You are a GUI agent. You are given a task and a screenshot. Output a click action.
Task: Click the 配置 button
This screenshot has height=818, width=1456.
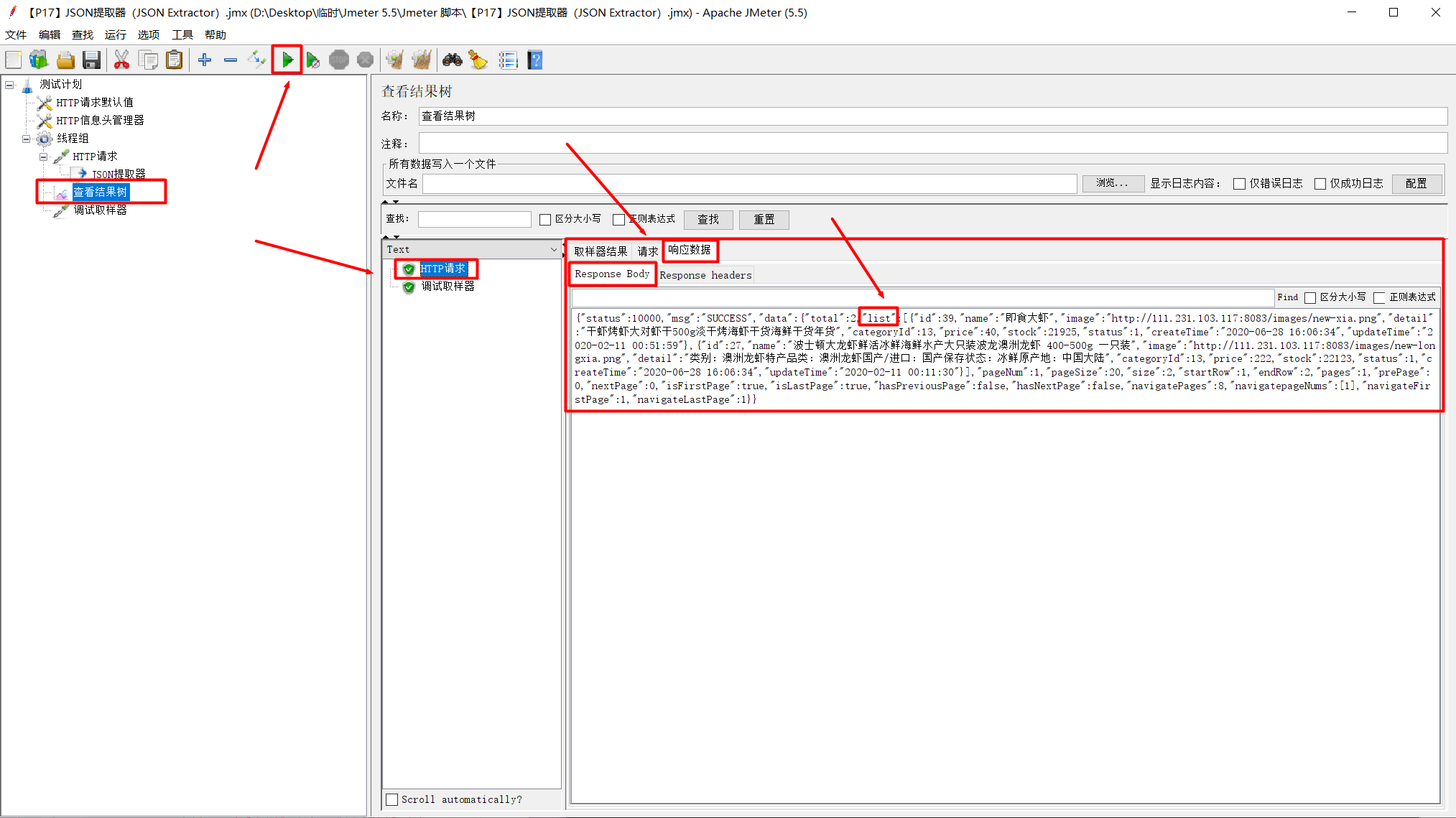(x=1416, y=184)
